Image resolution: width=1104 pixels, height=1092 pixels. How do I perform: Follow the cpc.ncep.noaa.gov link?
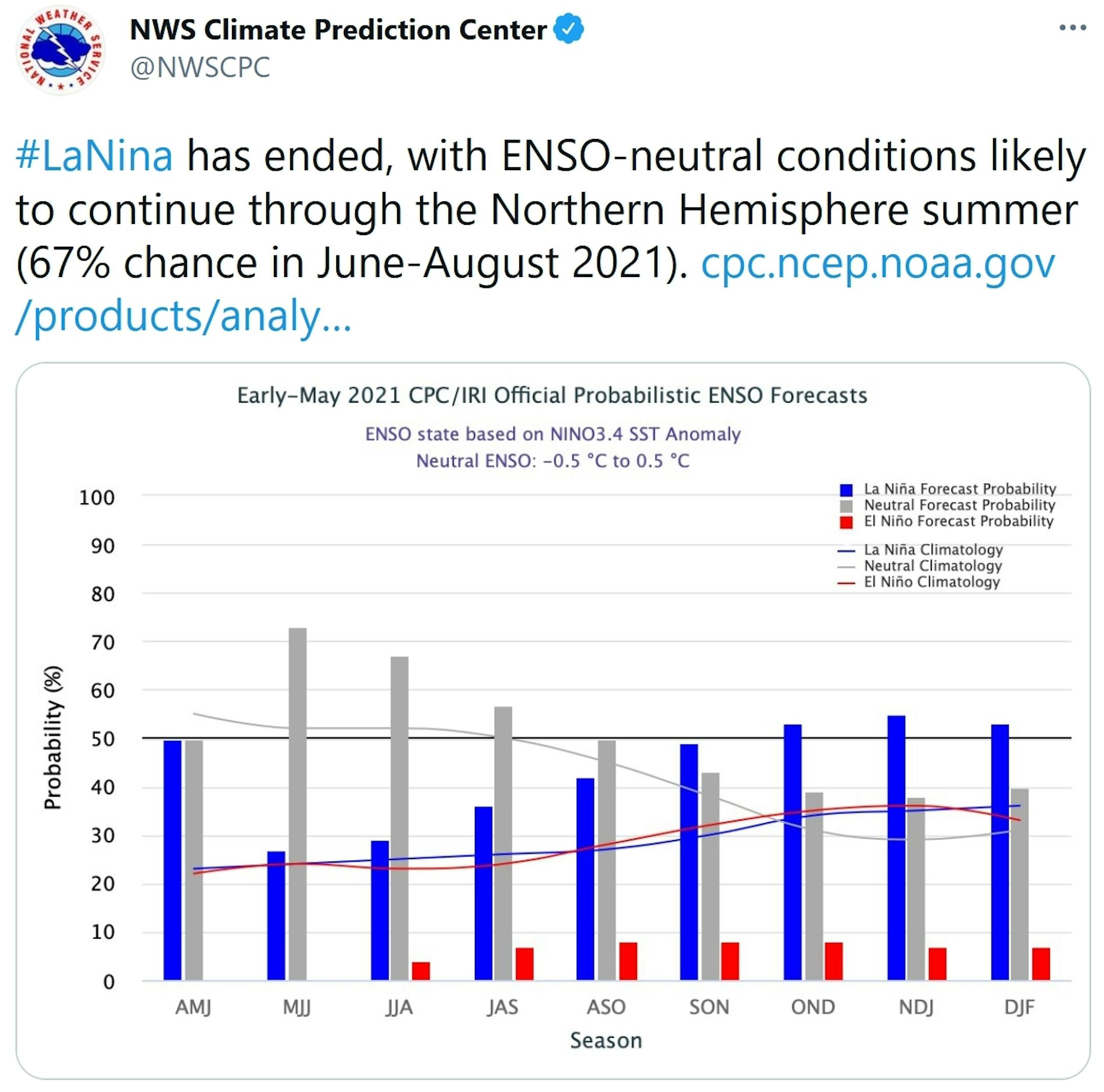click(x=877, y=263)
